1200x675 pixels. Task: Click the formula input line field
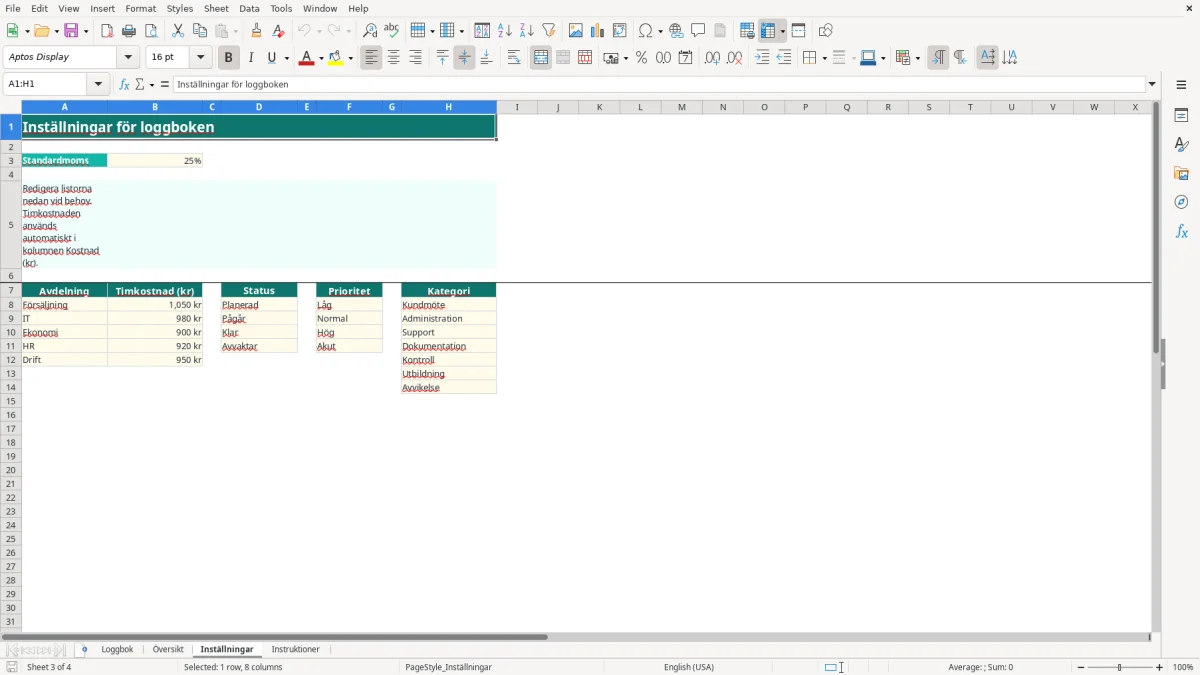(x=659, y=85)
